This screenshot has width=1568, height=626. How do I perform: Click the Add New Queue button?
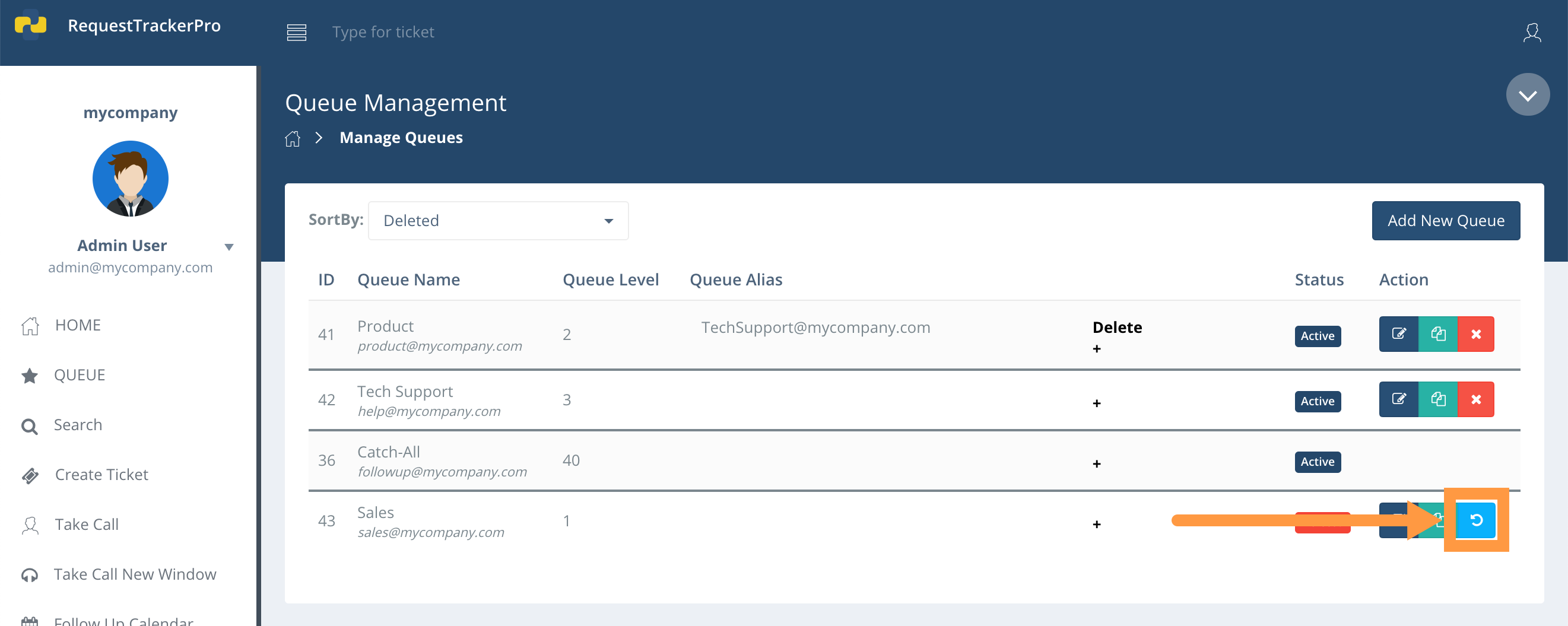click(1446, 220)
